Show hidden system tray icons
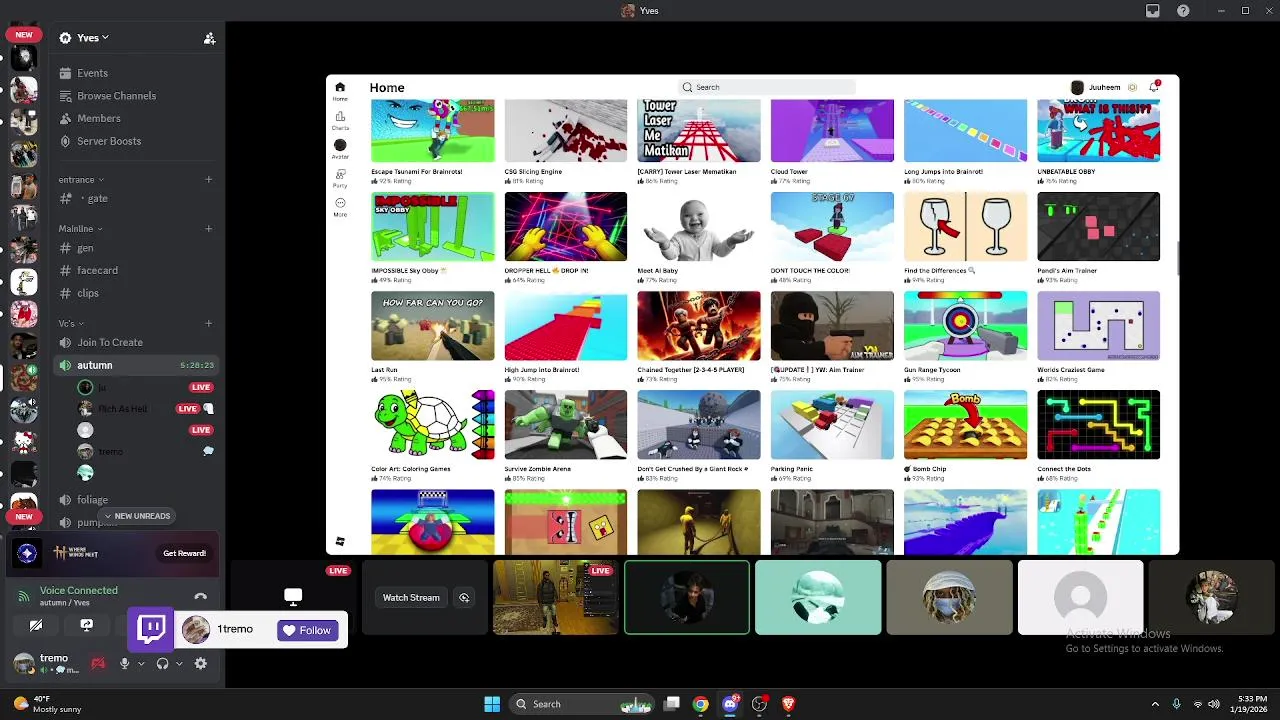Image resolution: width=1280 pixels, height=720 pixels. [1155, 704]
